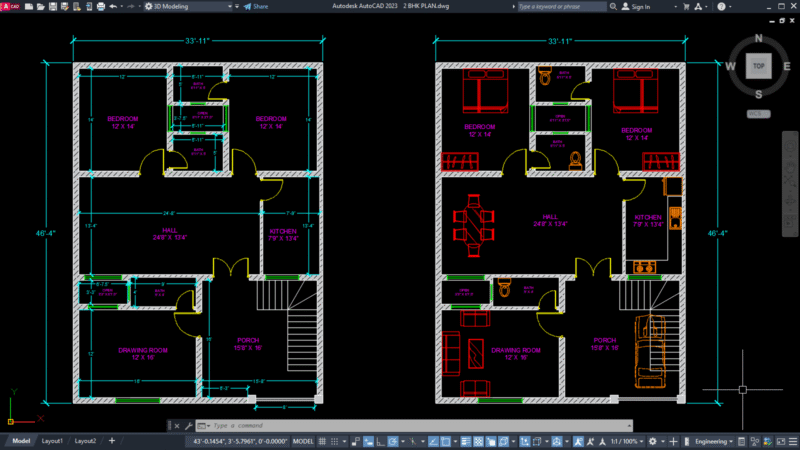Click the Save to Web & Mobile icon
This screenshot has height=450, width=800.
[x=89, y=6]
